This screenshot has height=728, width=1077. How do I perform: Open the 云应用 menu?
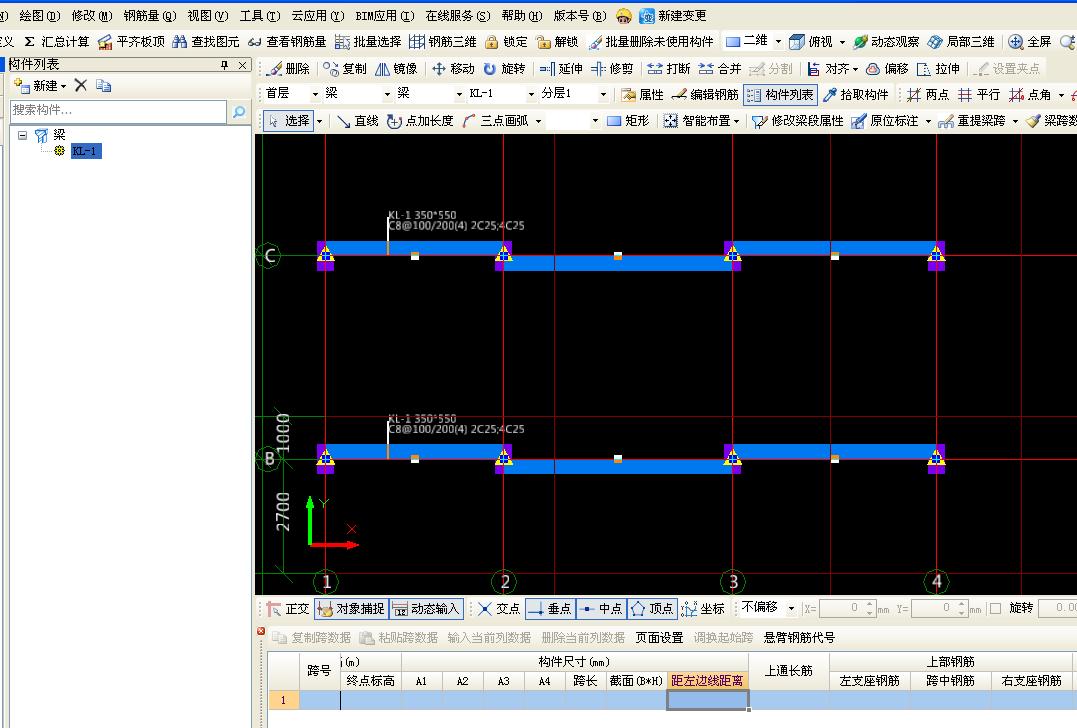pyautogui.click(x=317, y=16)
